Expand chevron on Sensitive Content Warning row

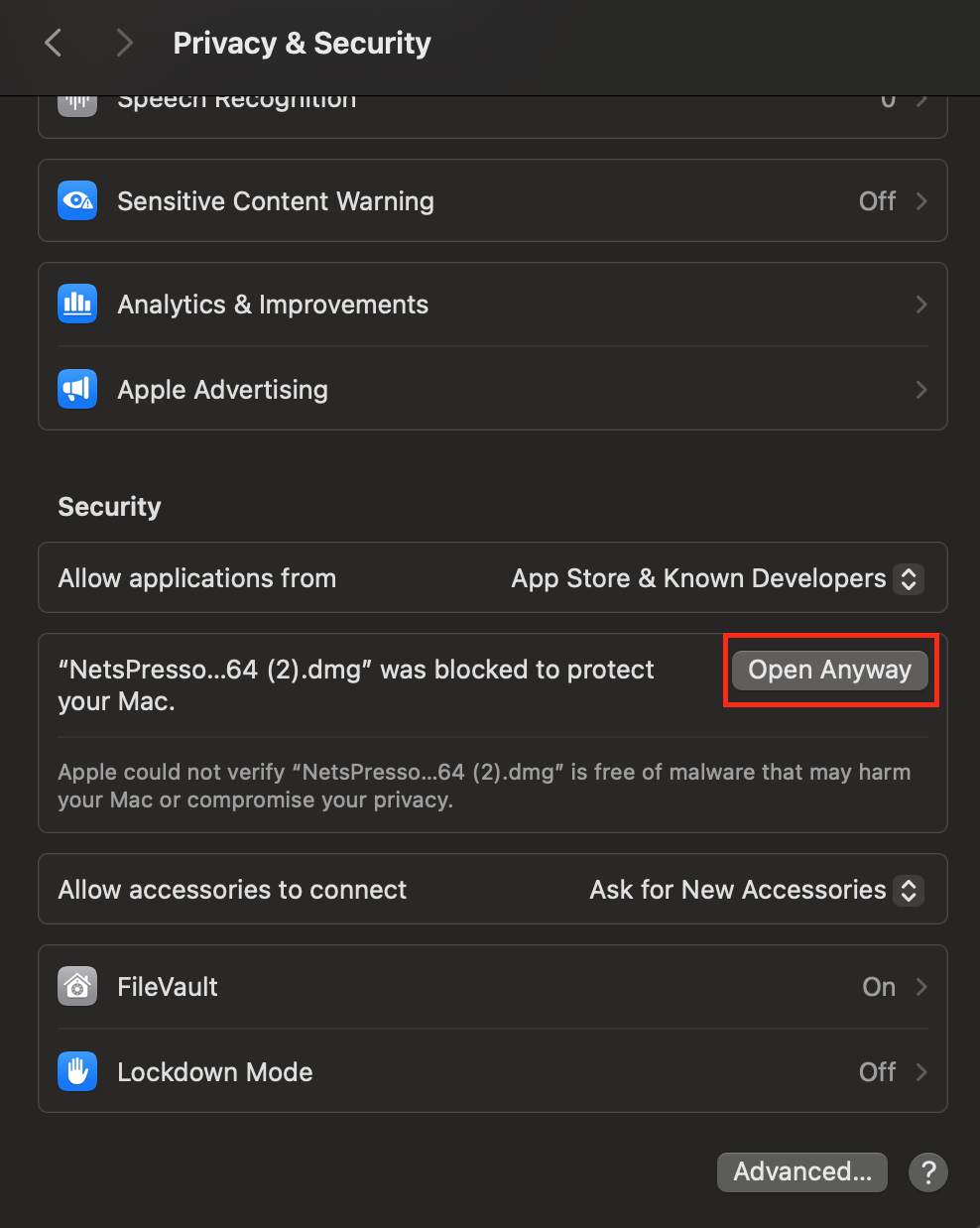click(x=921, y=201)
